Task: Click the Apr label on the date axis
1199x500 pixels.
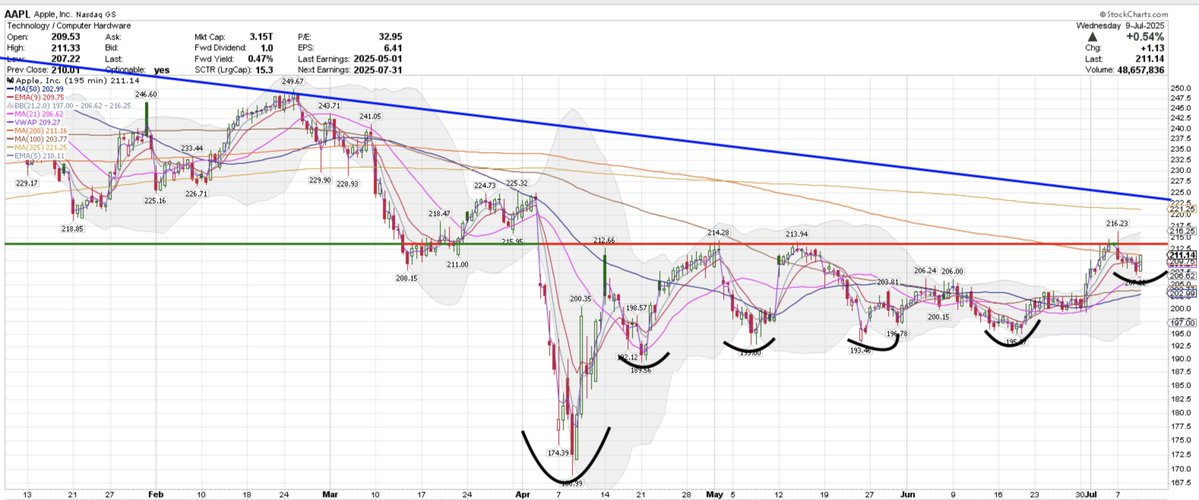Action: 522,495
